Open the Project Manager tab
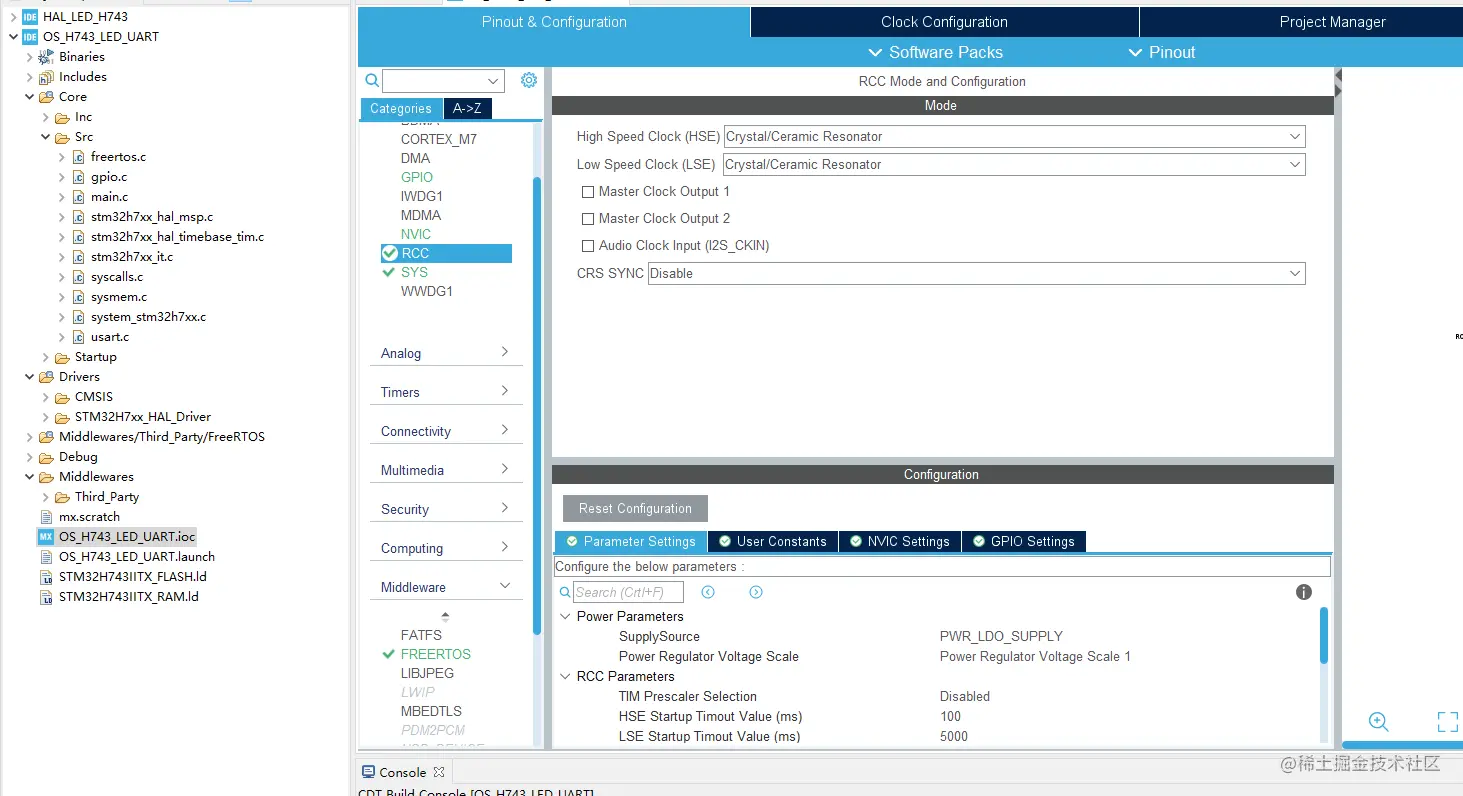Viewport: 1463px width, 796px height. point(1332,22)
